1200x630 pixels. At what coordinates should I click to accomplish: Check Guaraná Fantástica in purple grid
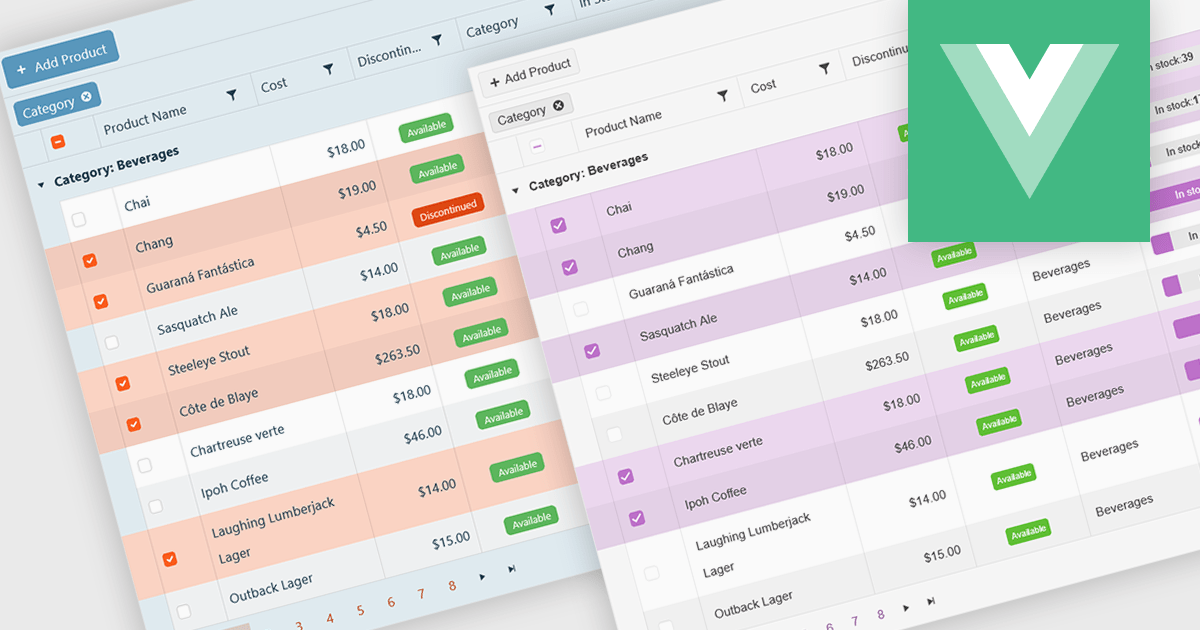pos(581,309)
